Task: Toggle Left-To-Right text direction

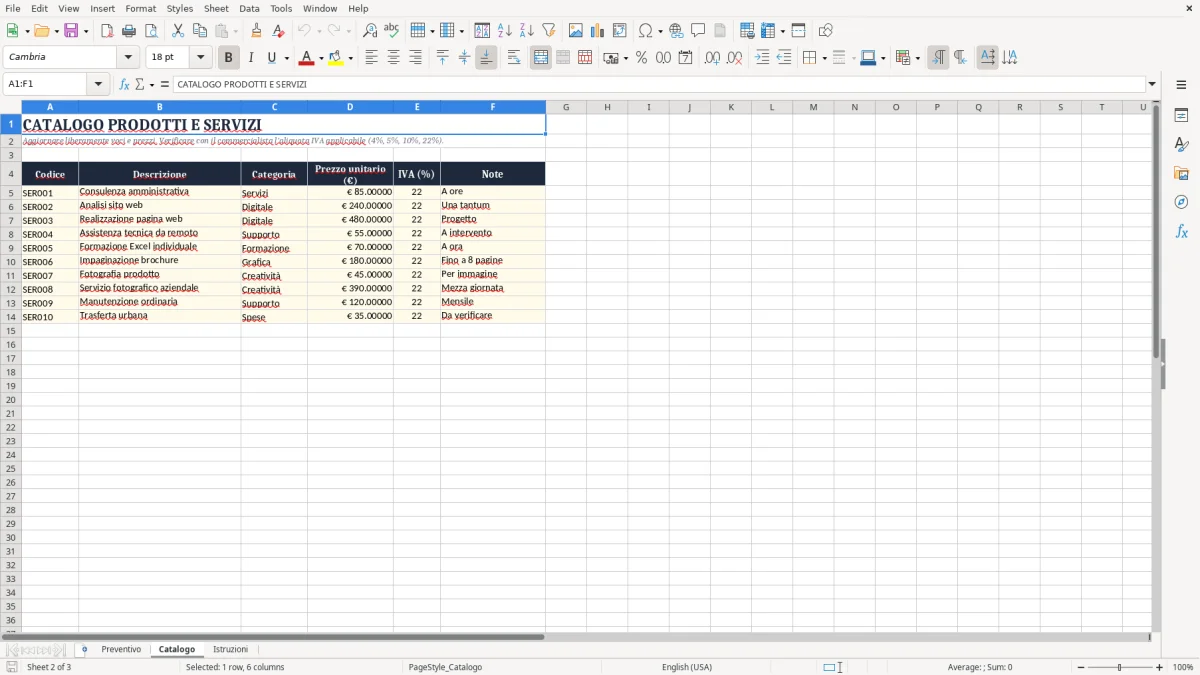Action: (x=938, y=58)
